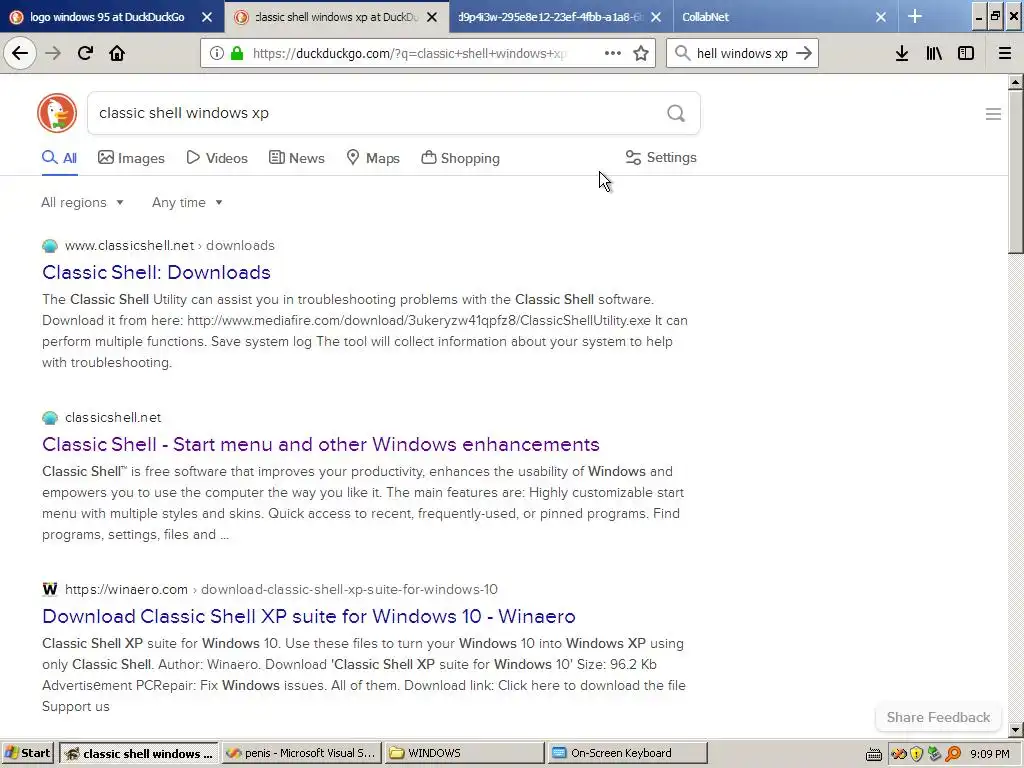The width and height of the screenshot is (1024, 768).
Task: Submit the toolbar search arrow
Action: (804, 53)
